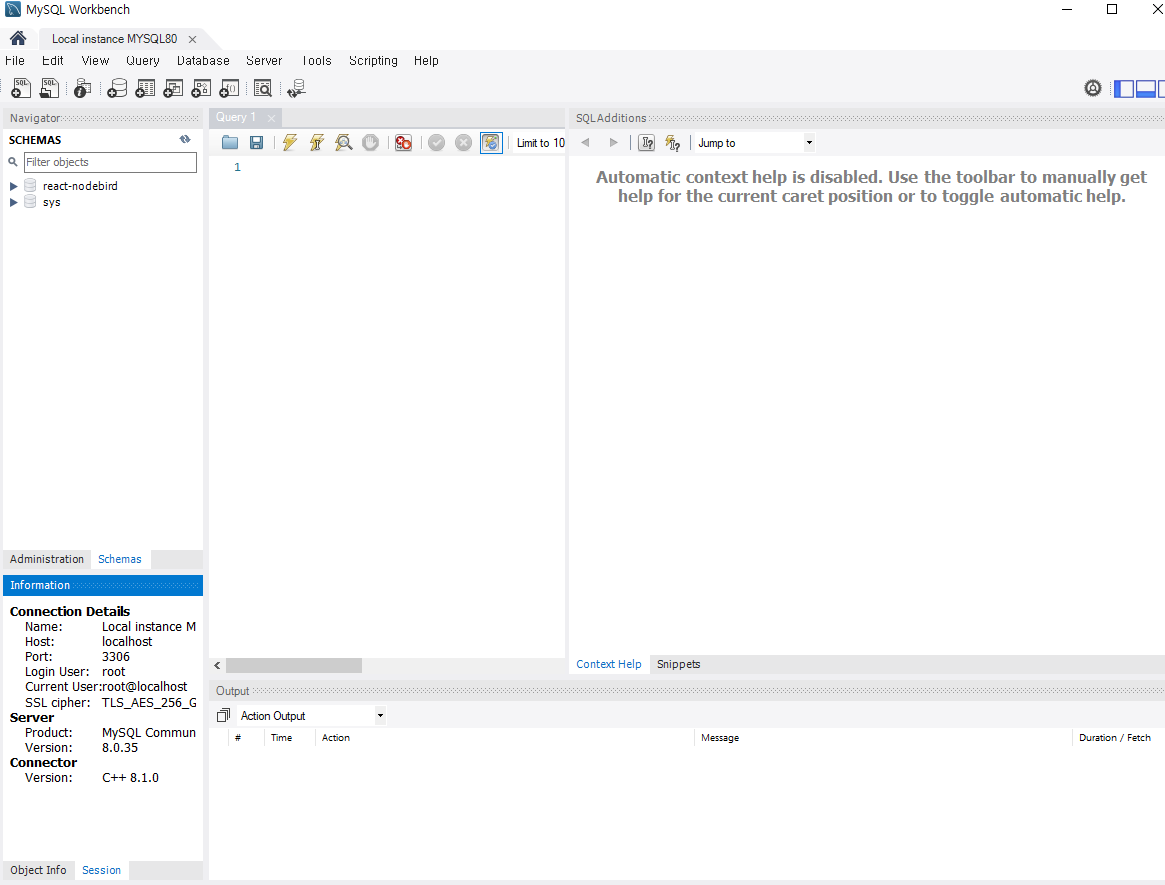The width and height of the screenshot is (1165, 885).
Task: Open the Edit menu
Action: point(52,61)
